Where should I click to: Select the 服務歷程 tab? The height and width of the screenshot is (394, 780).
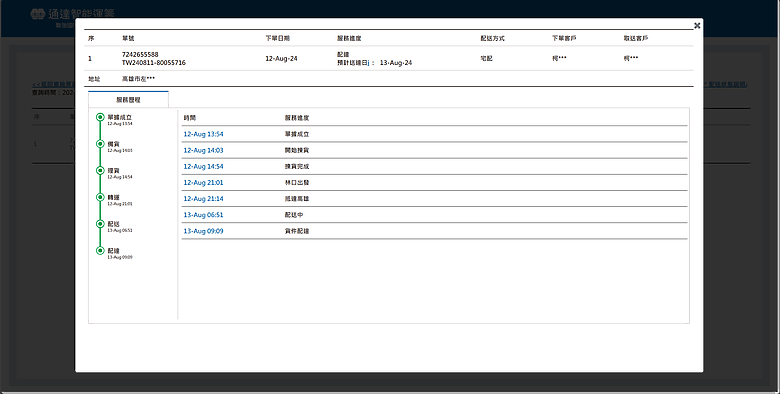click(128, 99)
